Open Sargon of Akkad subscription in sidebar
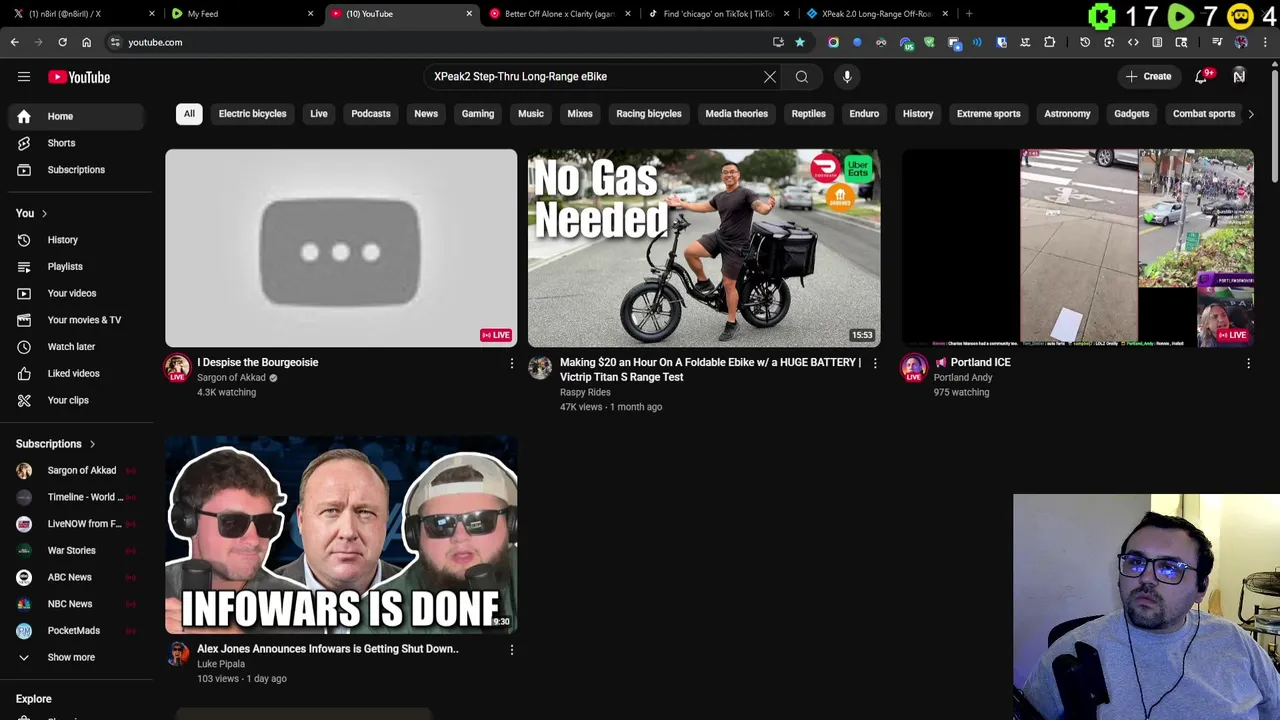1280x720 pixels. point(78,470)
